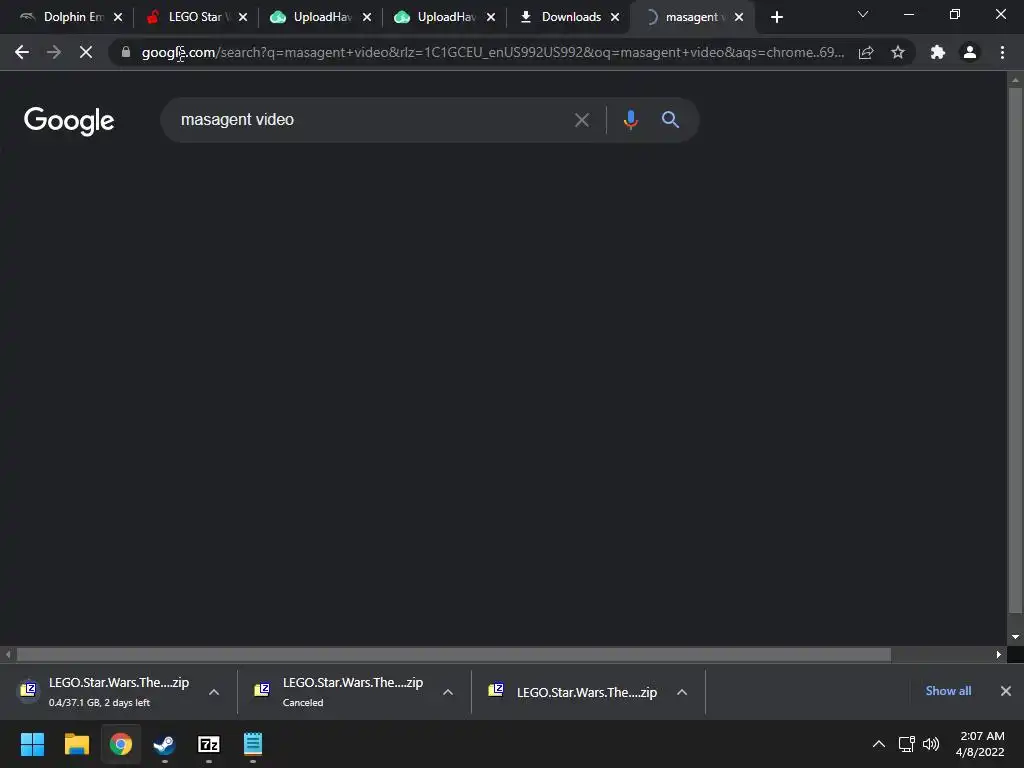The height and width of the screenshot is (768, 1024).
Task: Click the forward navigation arrow
Action: pyautogui.click(x=54, y=52)
